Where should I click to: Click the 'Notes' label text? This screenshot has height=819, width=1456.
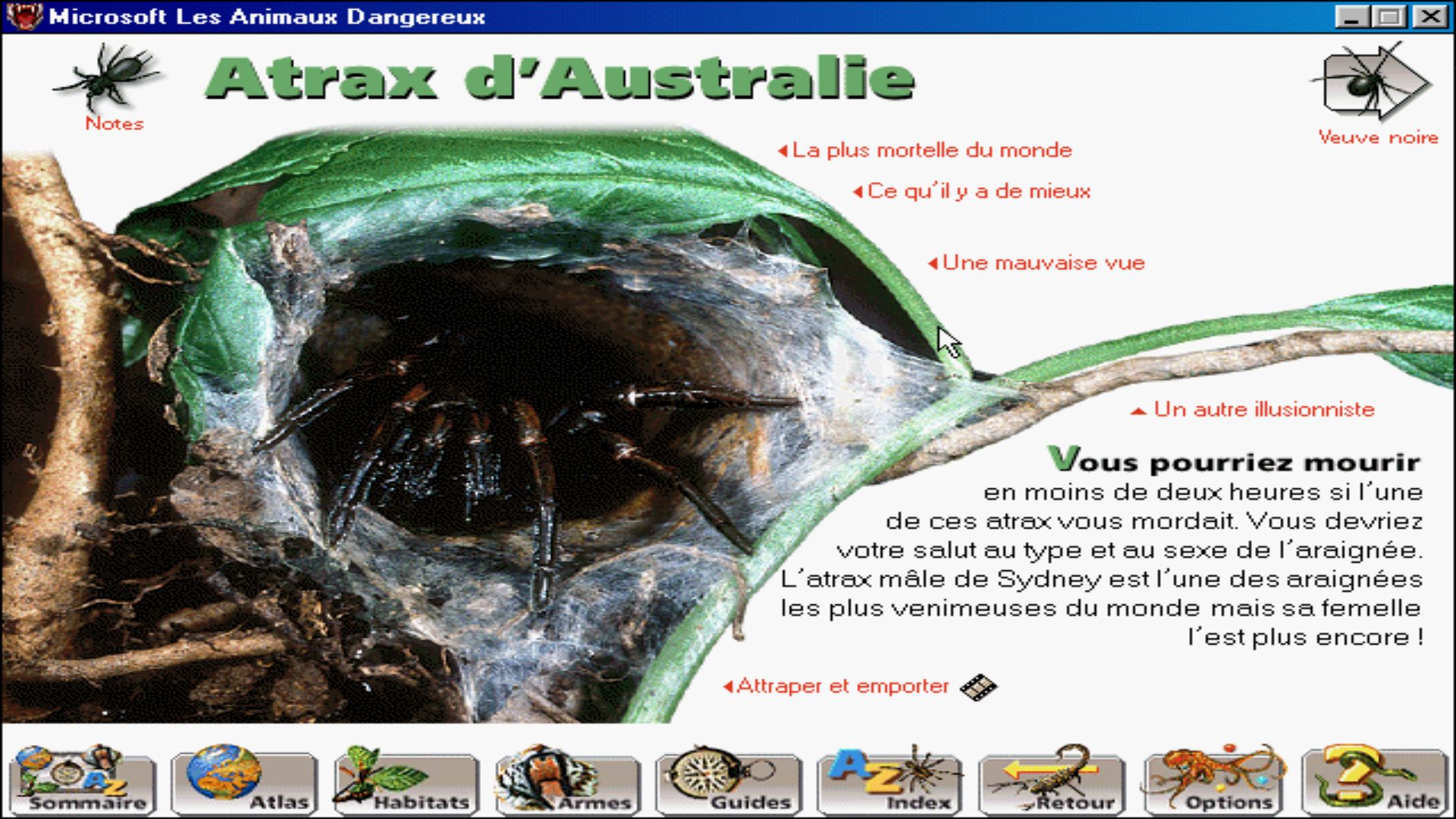tap(115, 124)
